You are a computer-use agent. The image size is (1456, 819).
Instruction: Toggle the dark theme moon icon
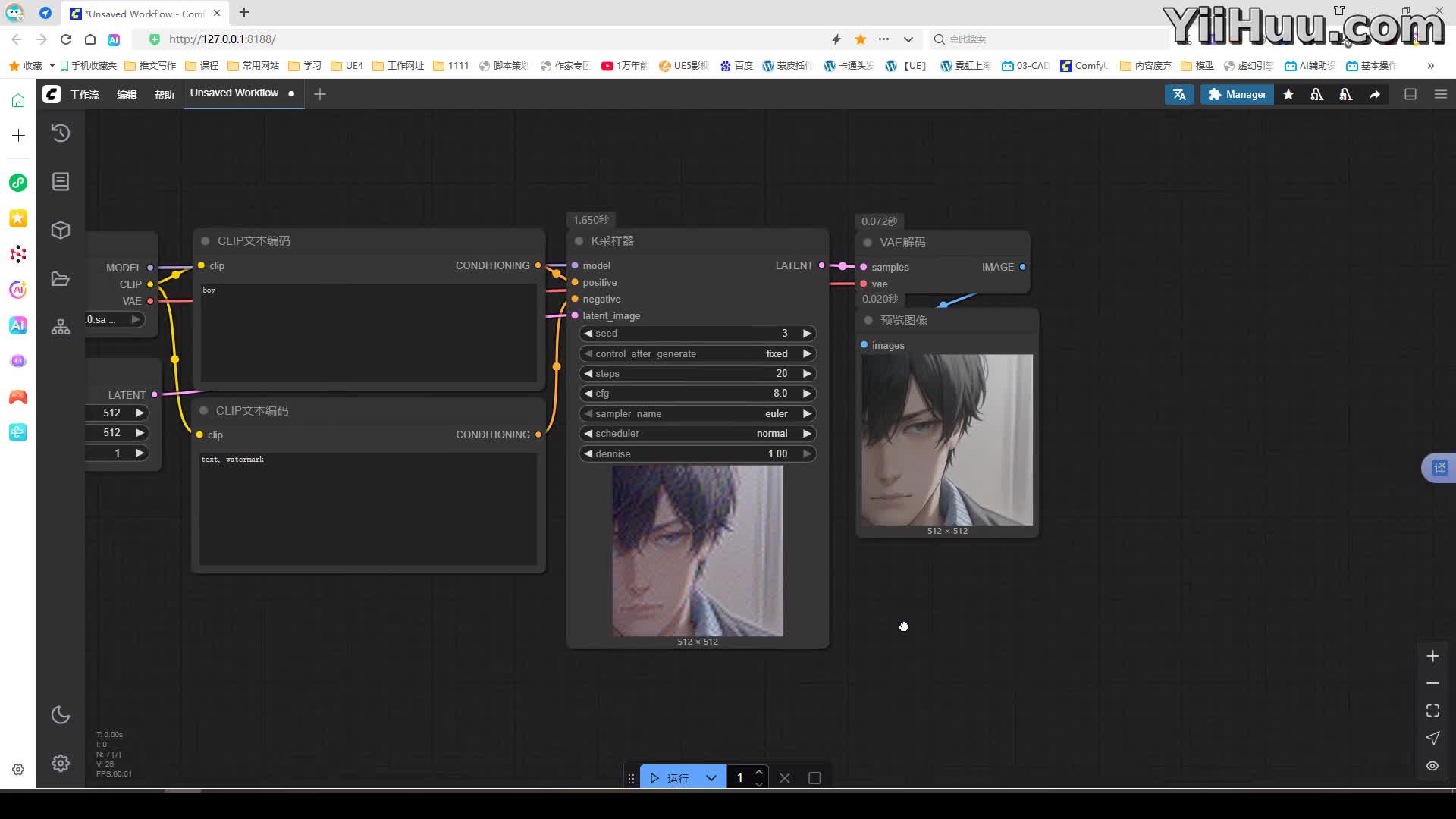61,714
